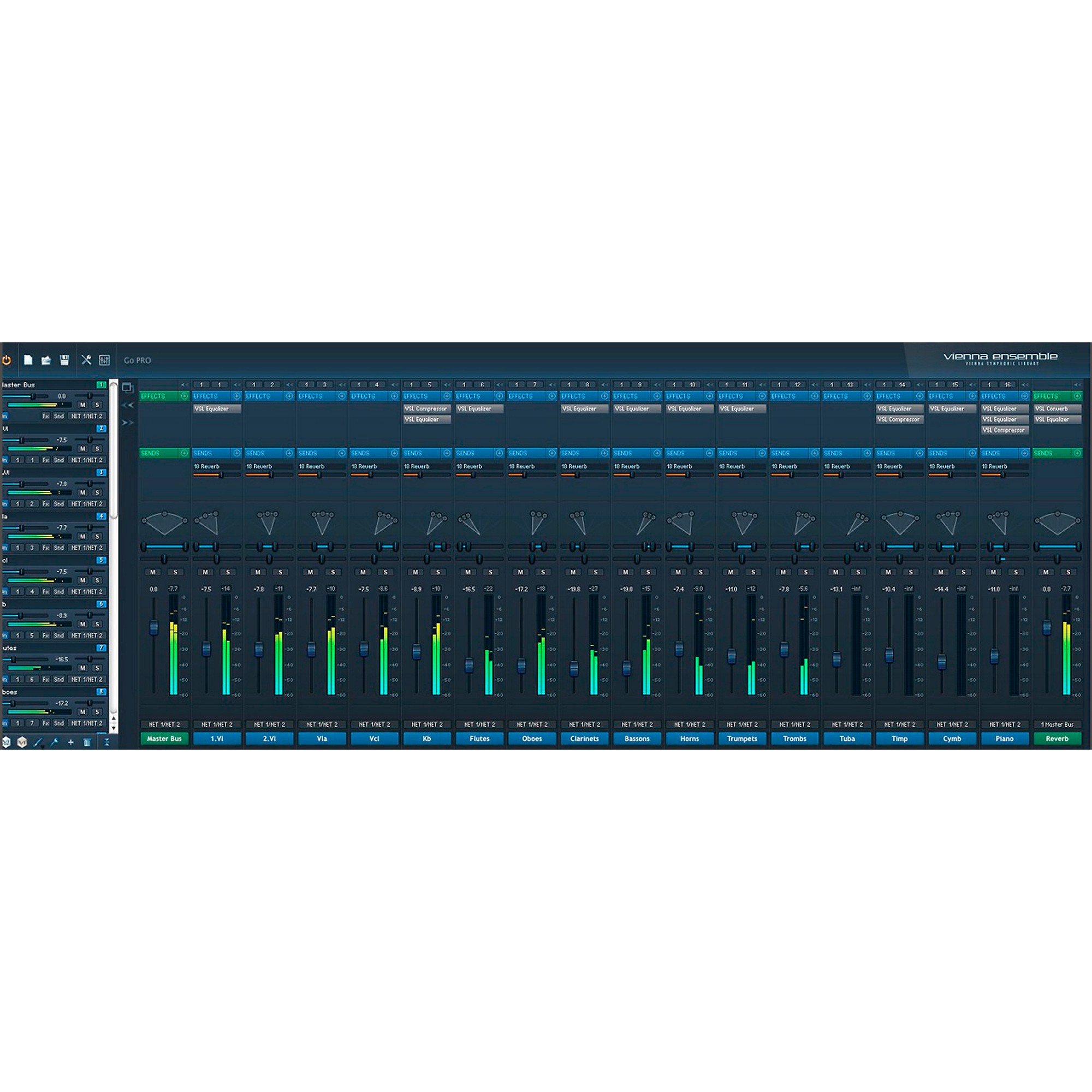Open output routing dropdown on Master Bus strip

(164, 724)
